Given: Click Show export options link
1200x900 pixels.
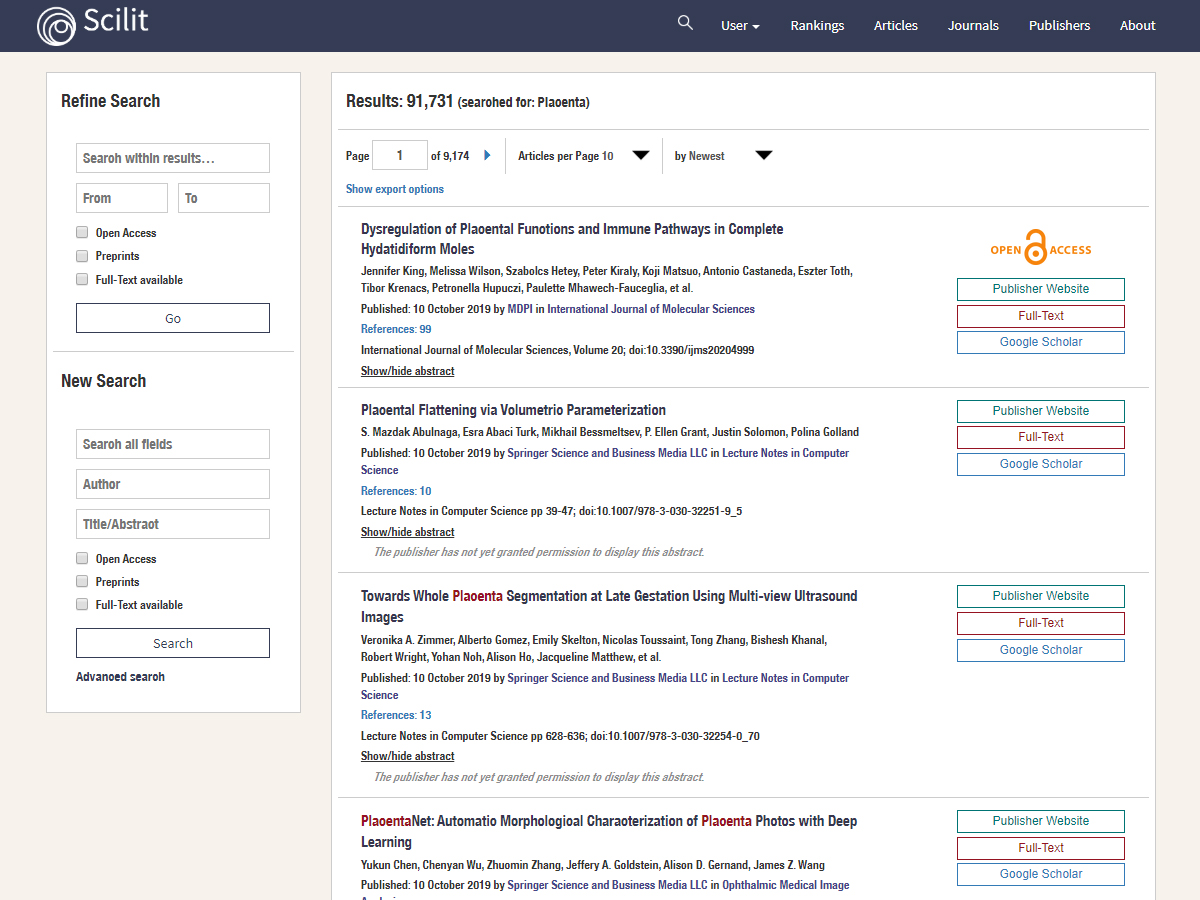Looking at the screenshot, I should click(395, 189).
